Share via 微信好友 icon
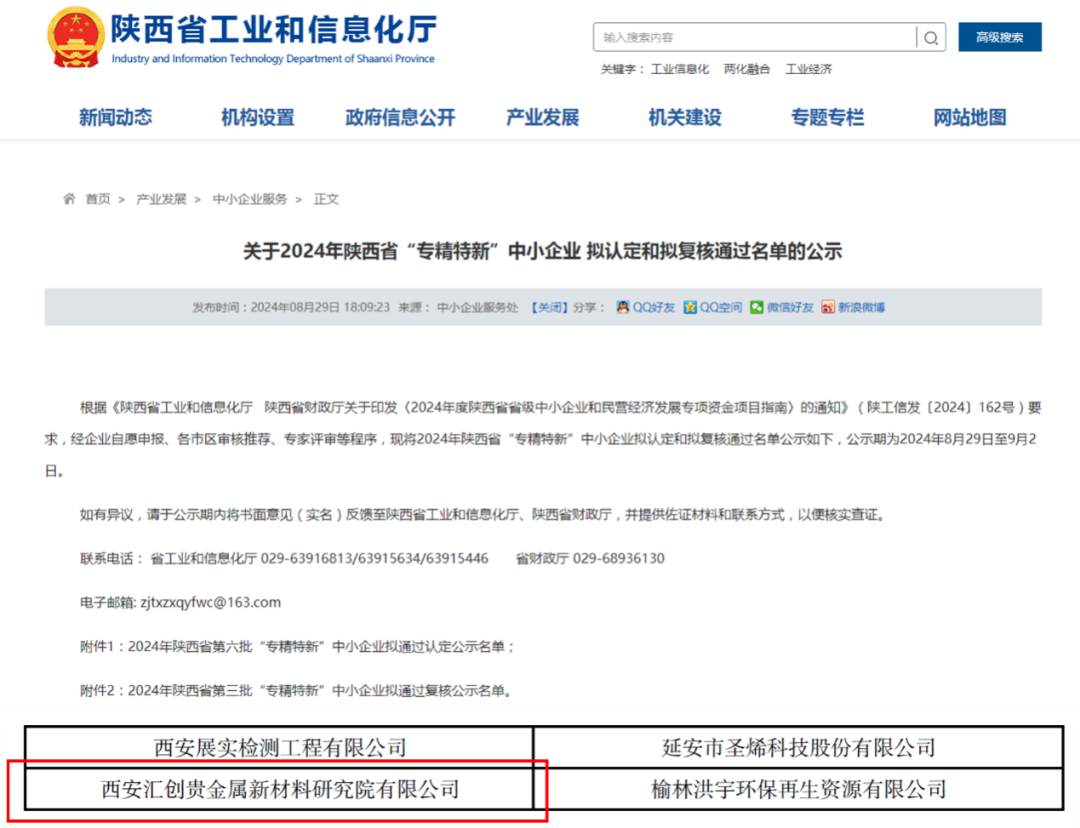 point(757,307)
